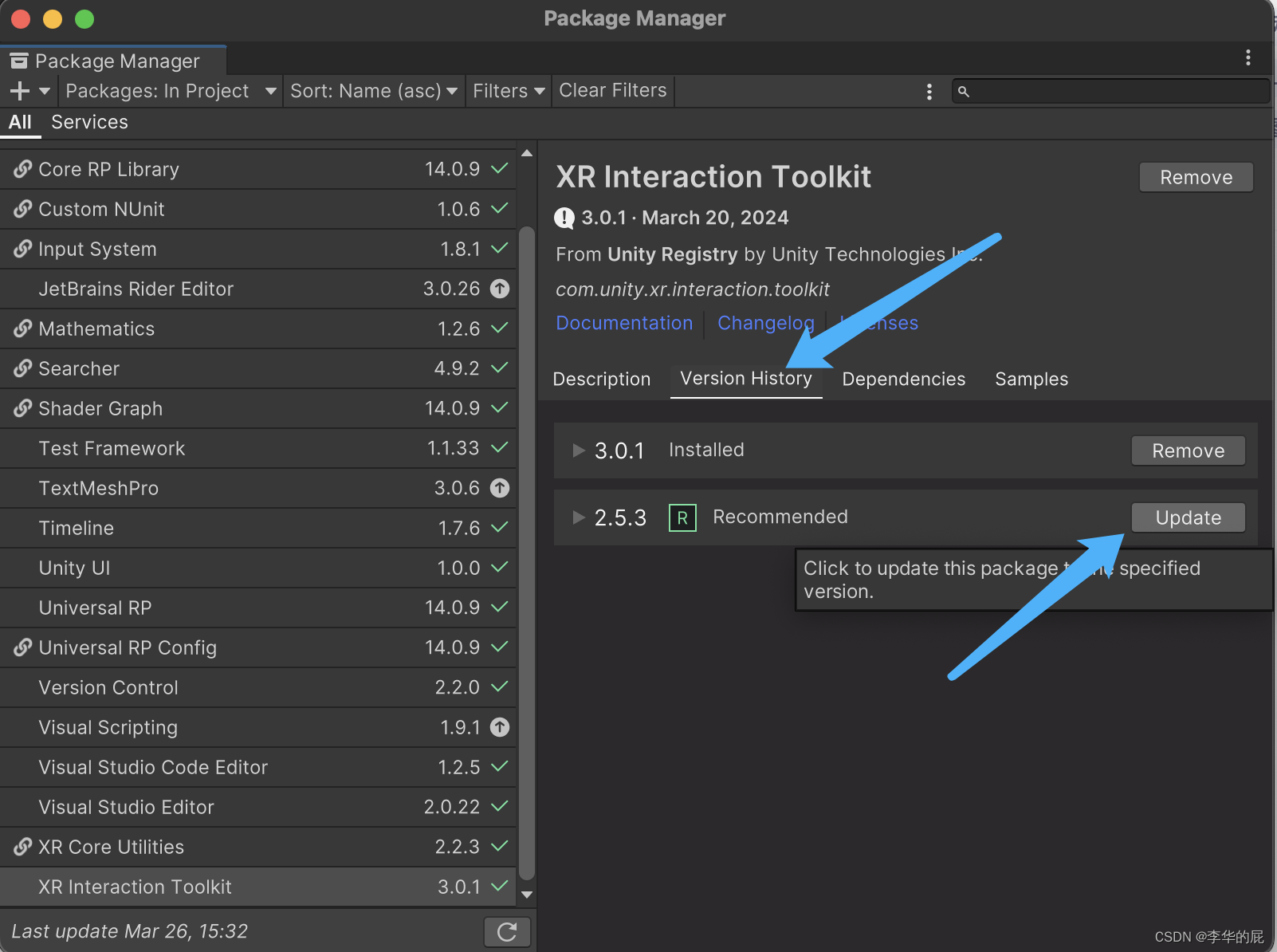Open the Documentation link
This screenshot has width=1277, height=952.
click(x=624, y=323)
